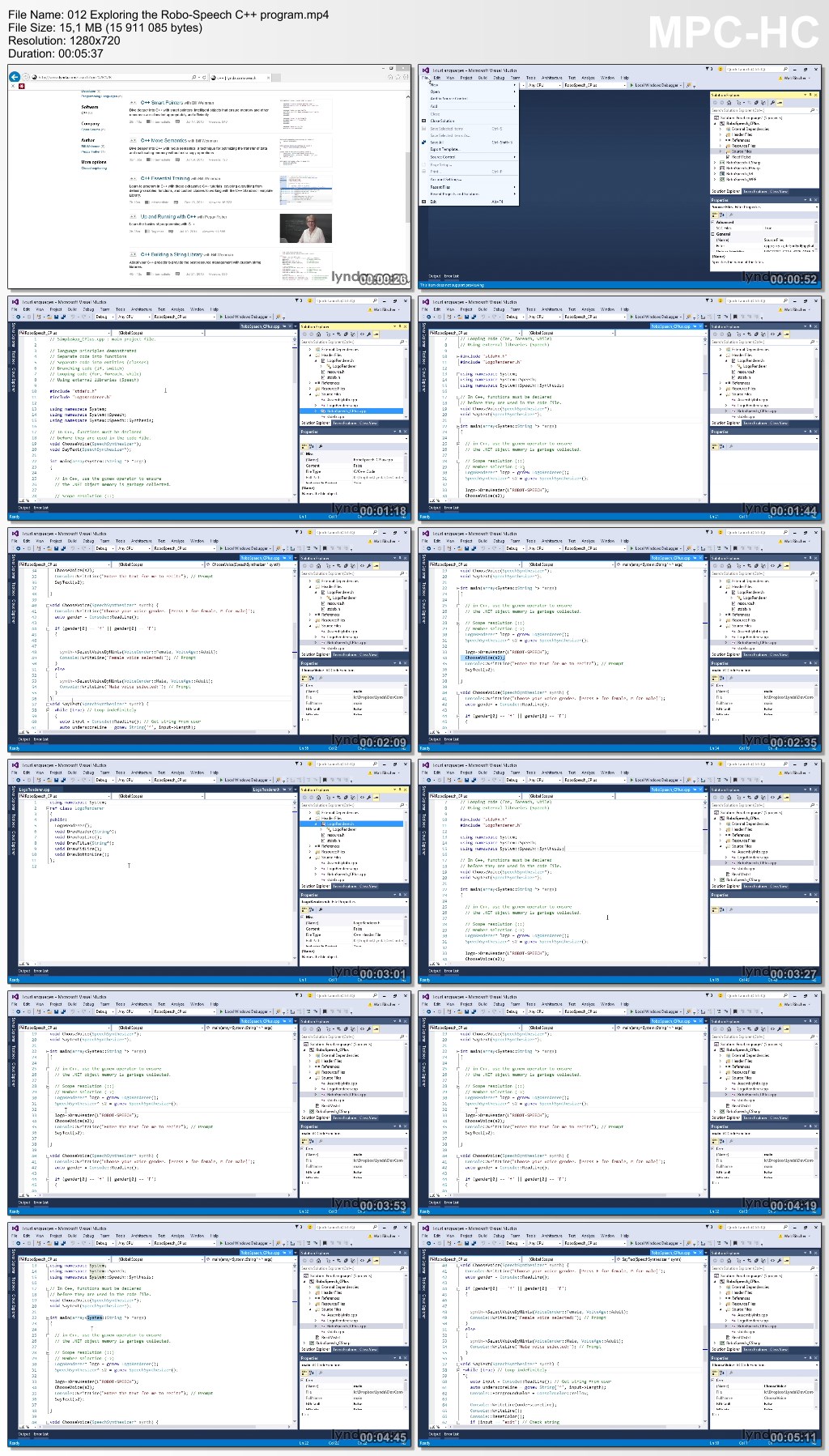Click the 'Resolution: 1280x720' header line
This screenshot has height=1456, width=829.
pos(65,40)
